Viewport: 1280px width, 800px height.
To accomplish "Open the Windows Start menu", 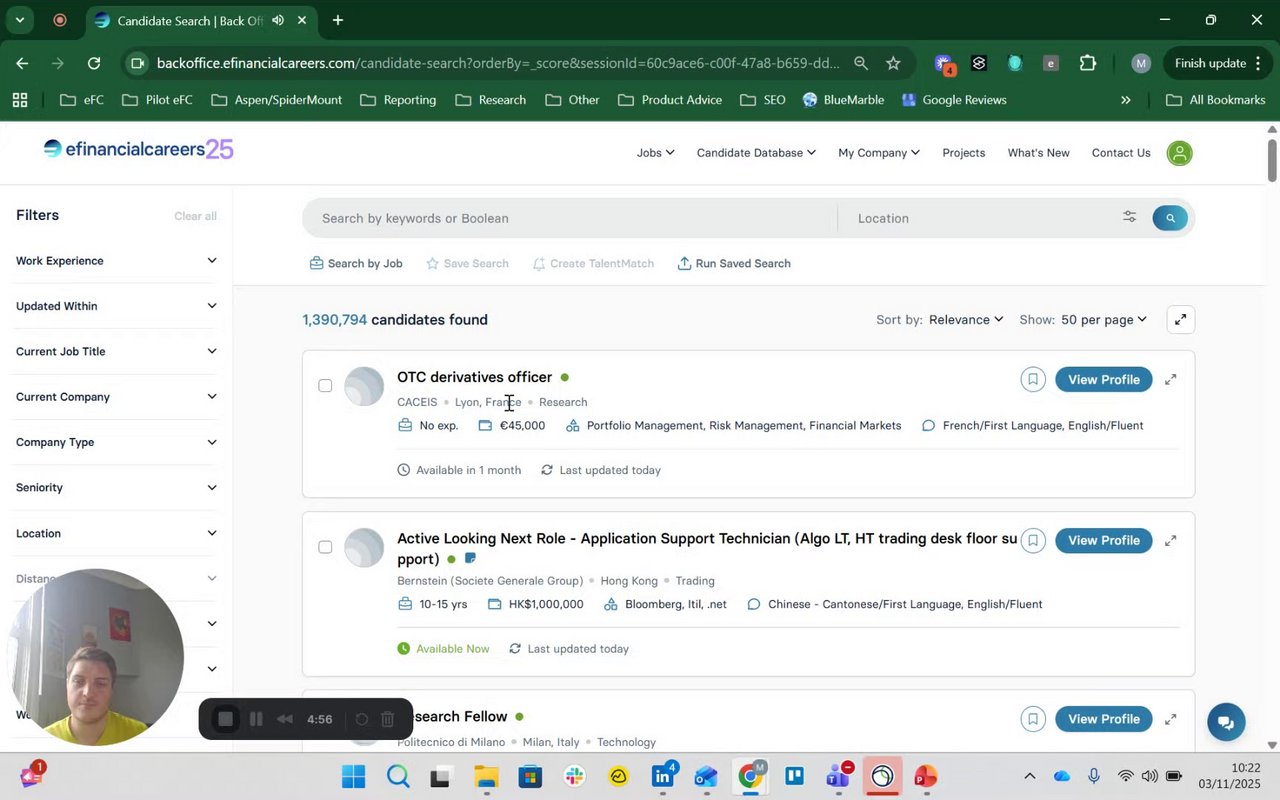I will click(x=353, y=777).
